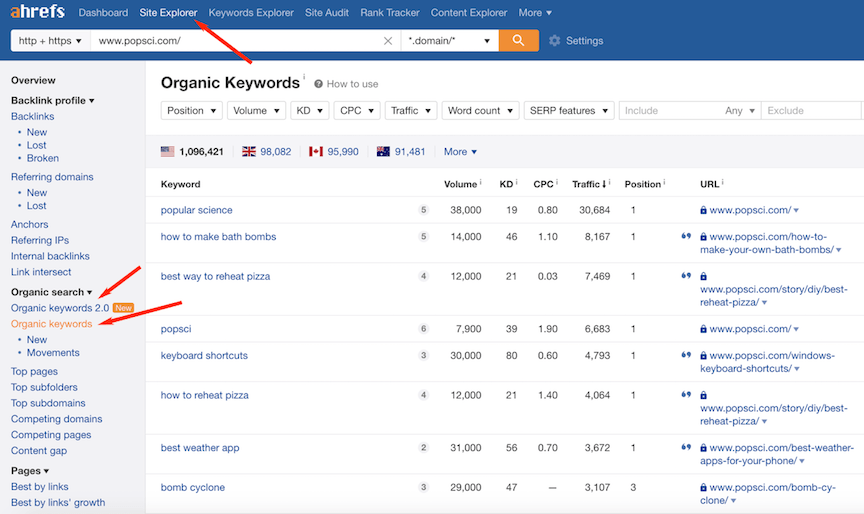
Task: Open Settings via the gear icon
Action: click(x=555, y=41)
